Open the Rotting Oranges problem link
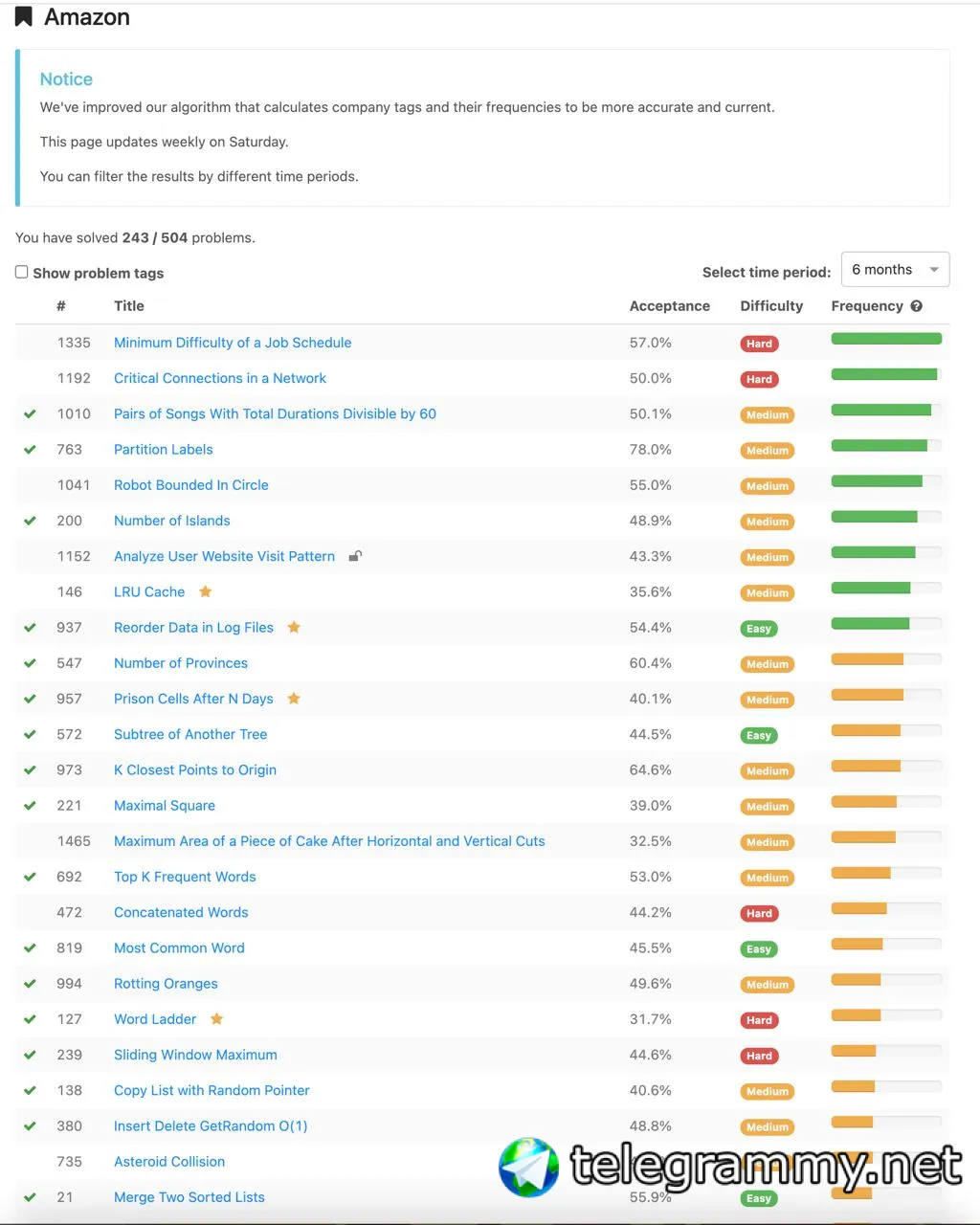This screenshot has width=980, height=1225. pos(166,983)
